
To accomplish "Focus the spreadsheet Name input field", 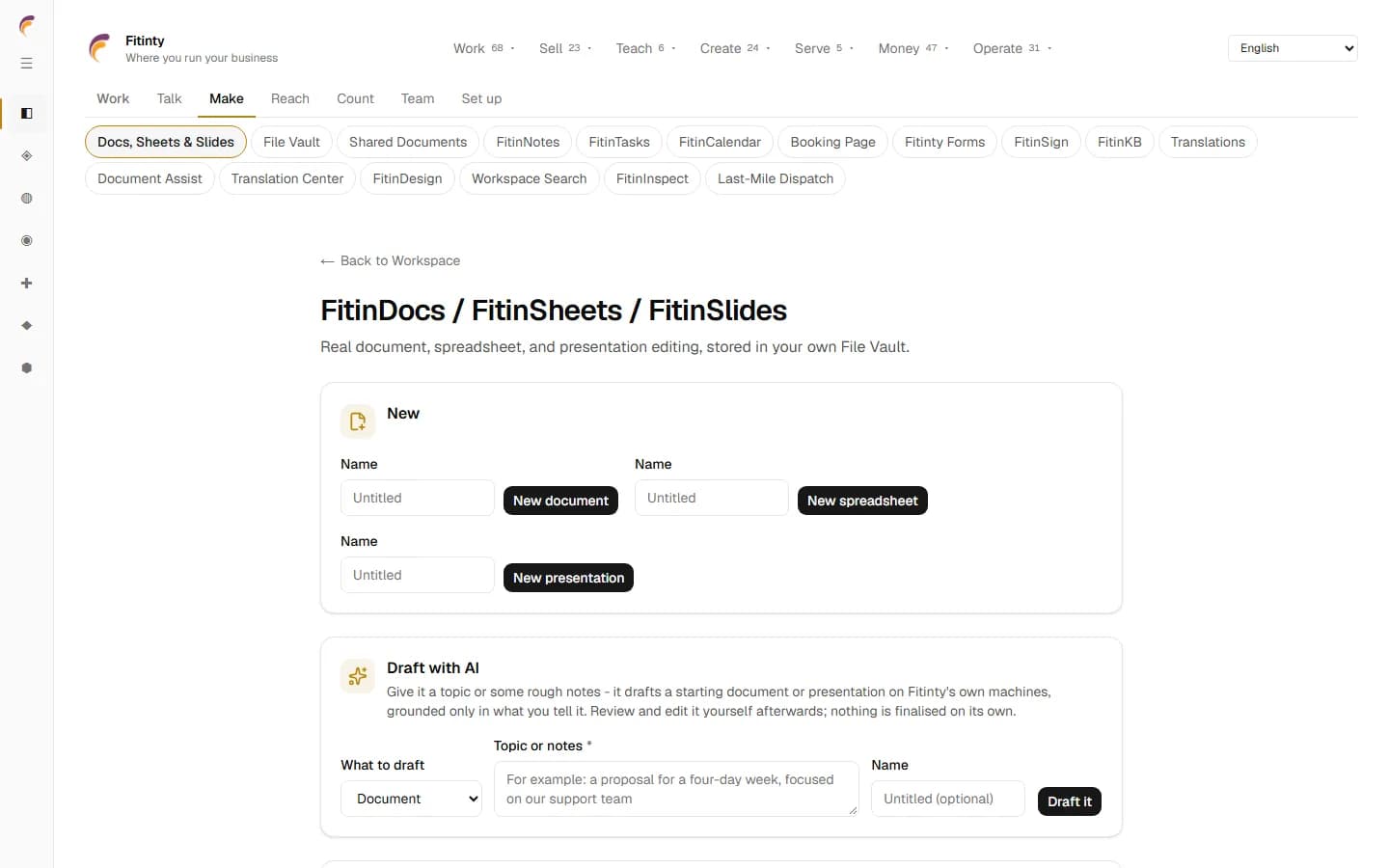I will click(712, 498).
